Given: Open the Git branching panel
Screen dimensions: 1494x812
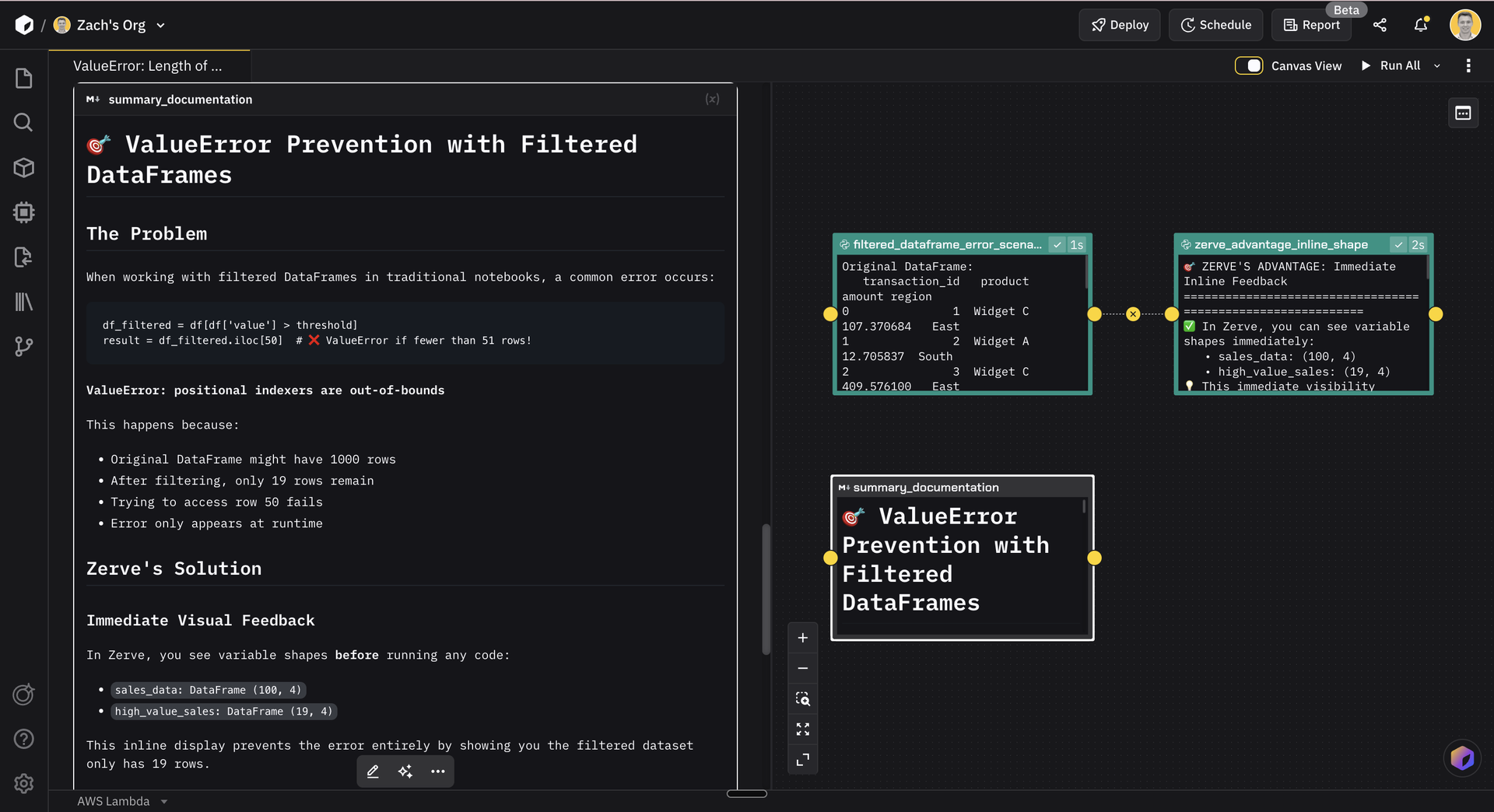Looking at the screenshot, I should click(23, 346).
